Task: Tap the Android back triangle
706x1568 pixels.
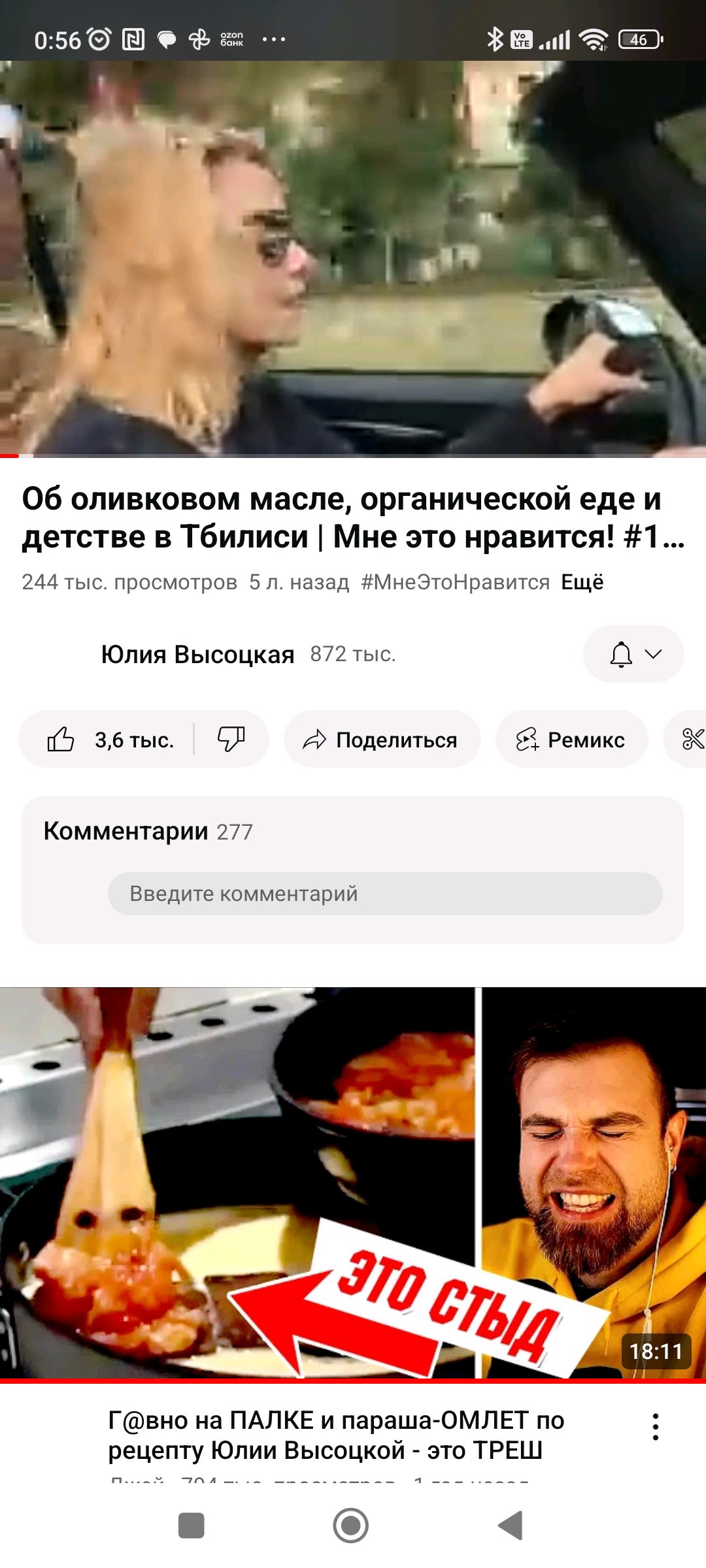Action: pos(511,1526)
